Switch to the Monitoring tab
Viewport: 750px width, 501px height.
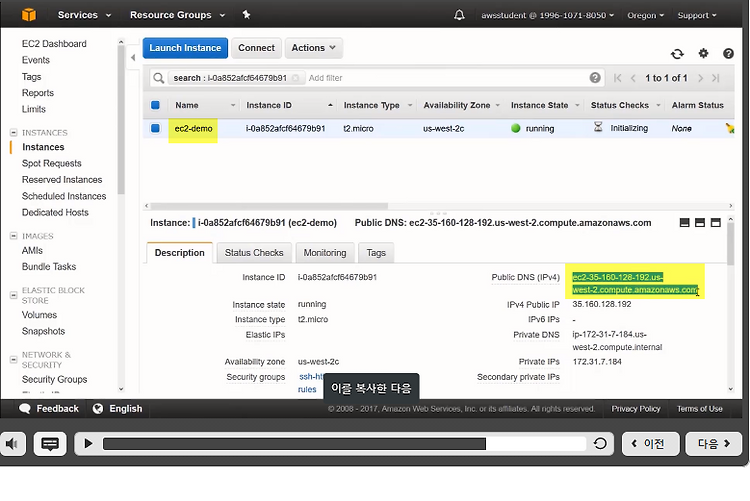point(325,253)
